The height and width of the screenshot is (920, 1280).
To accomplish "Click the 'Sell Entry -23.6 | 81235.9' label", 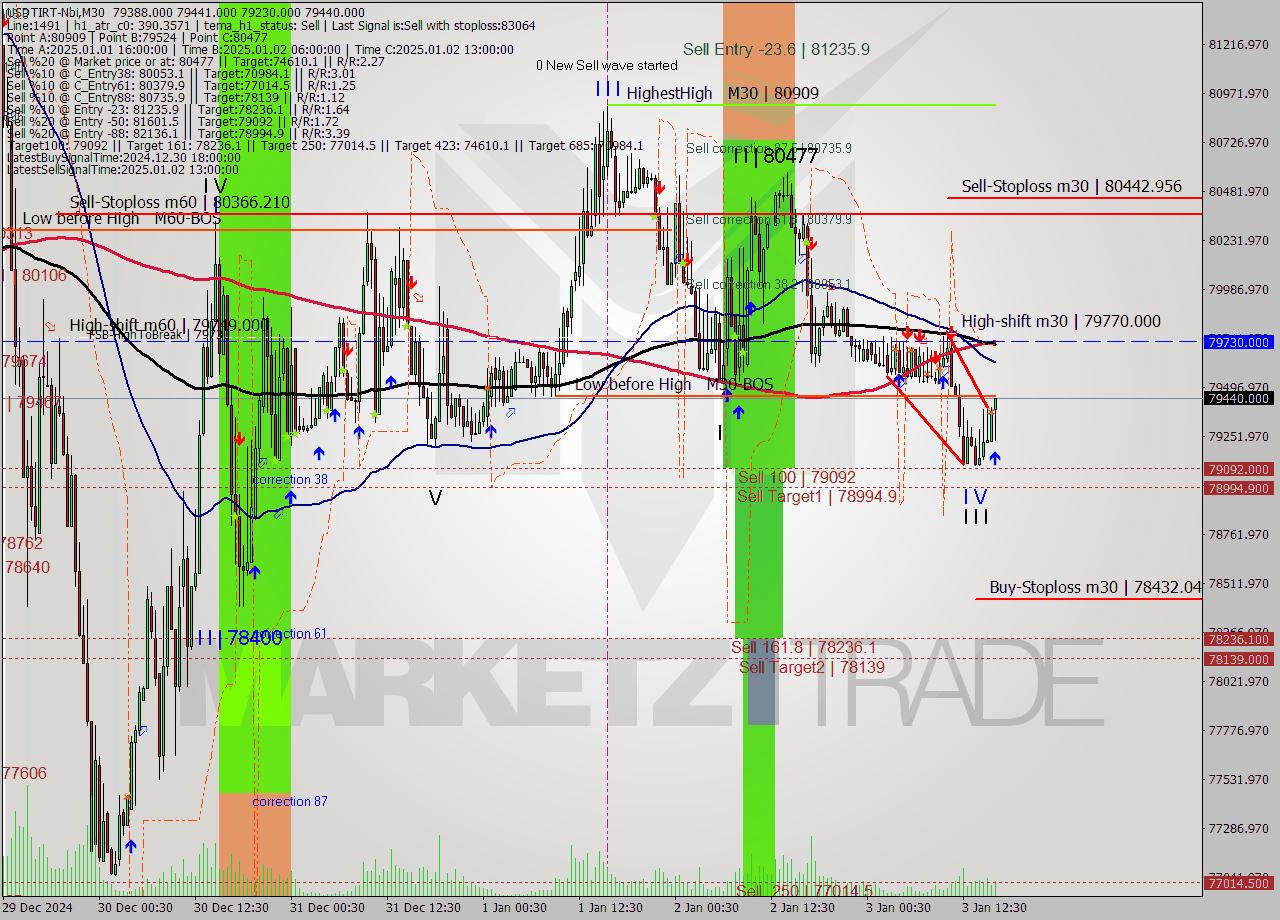I will 776,48.
